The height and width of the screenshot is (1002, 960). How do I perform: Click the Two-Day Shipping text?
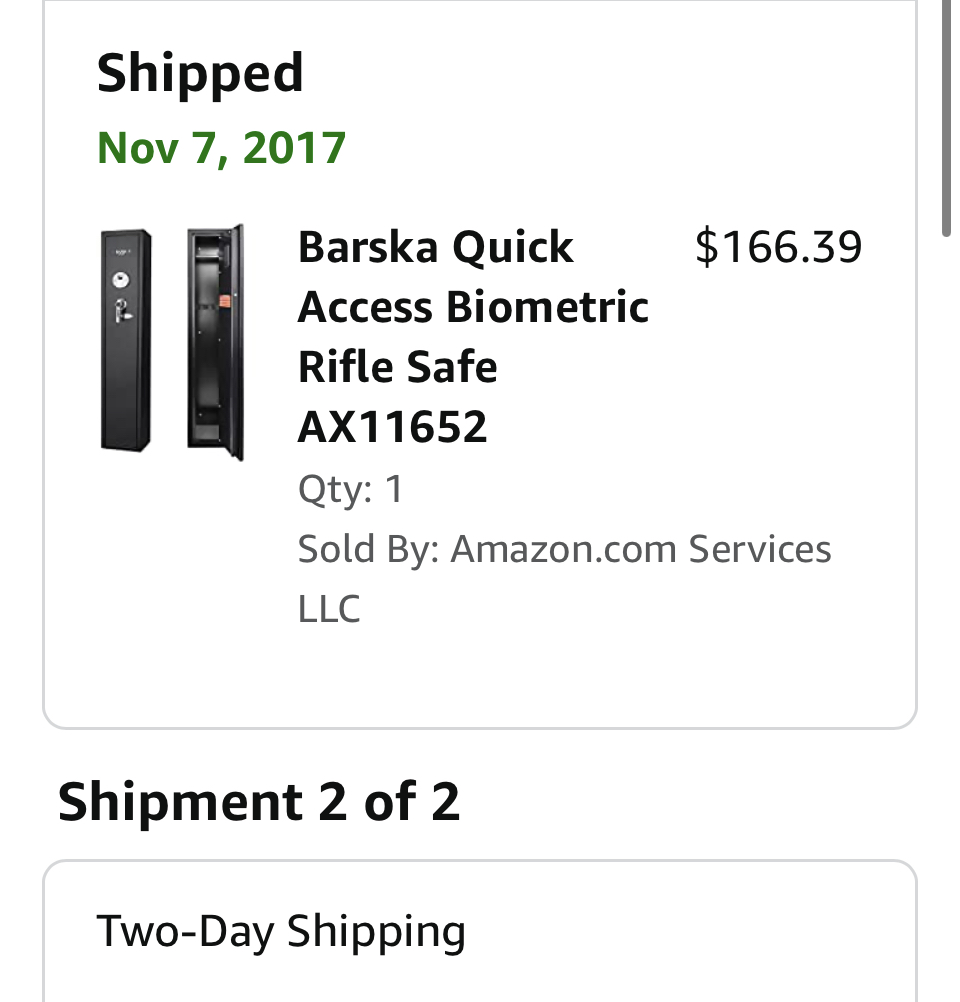coord(281,931)
